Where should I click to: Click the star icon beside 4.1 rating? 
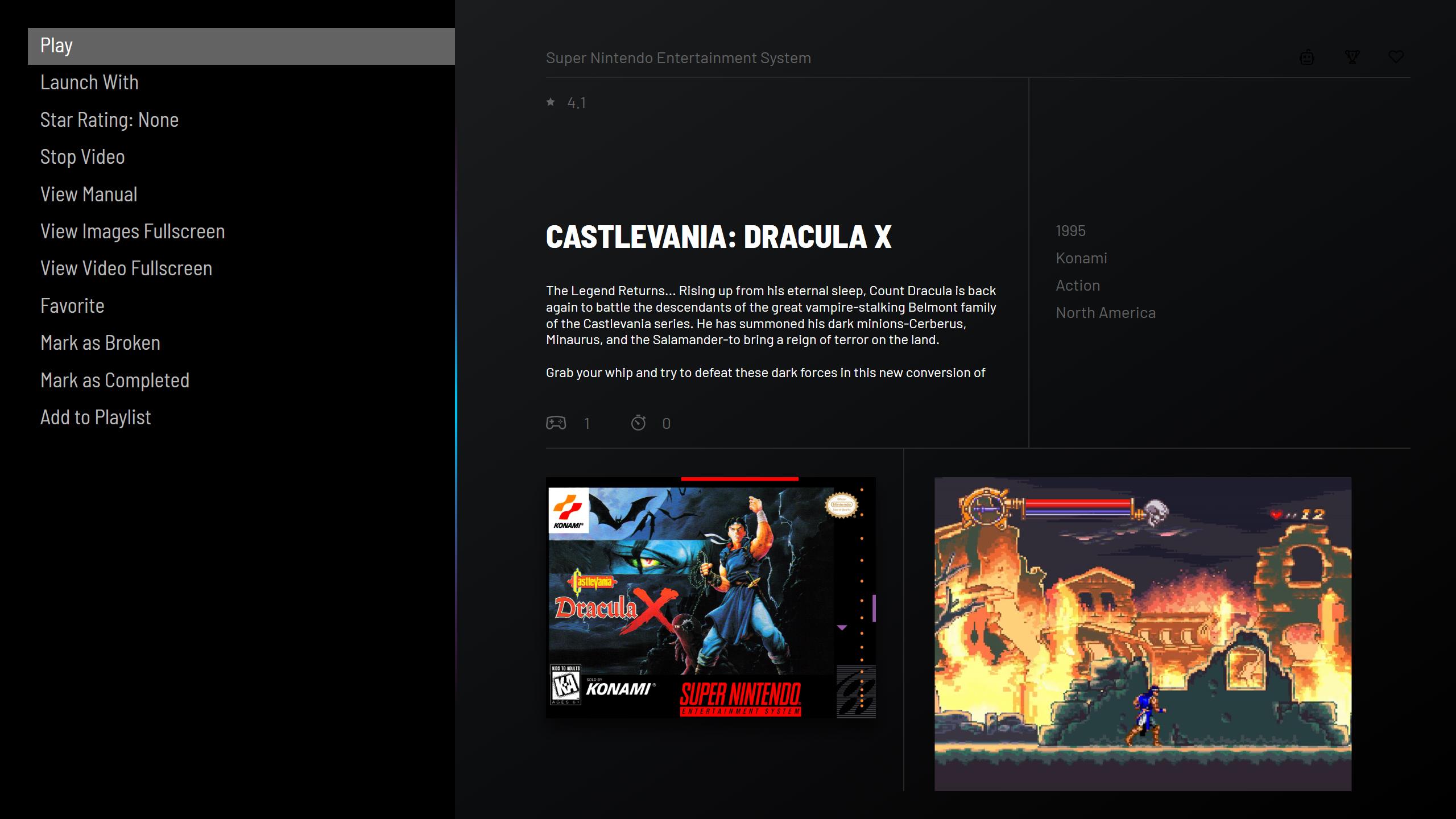[x=551, y=102]
